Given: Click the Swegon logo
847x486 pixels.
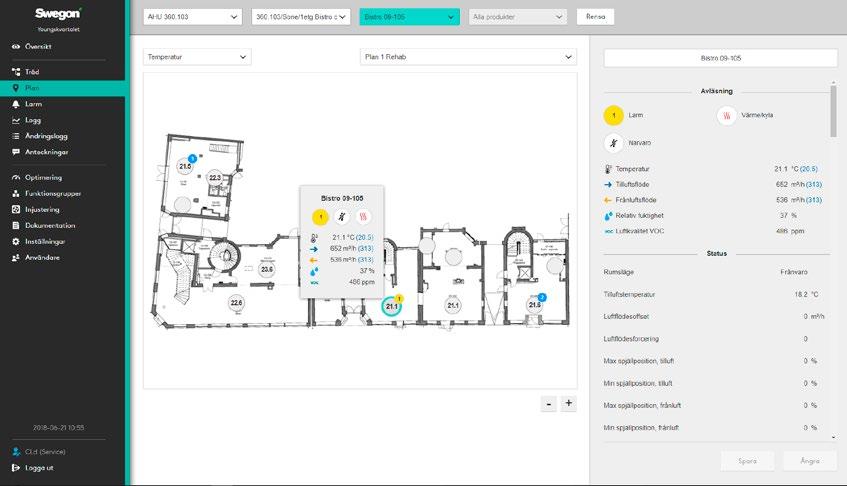Looking at the screenshot, I should point(58,14).
